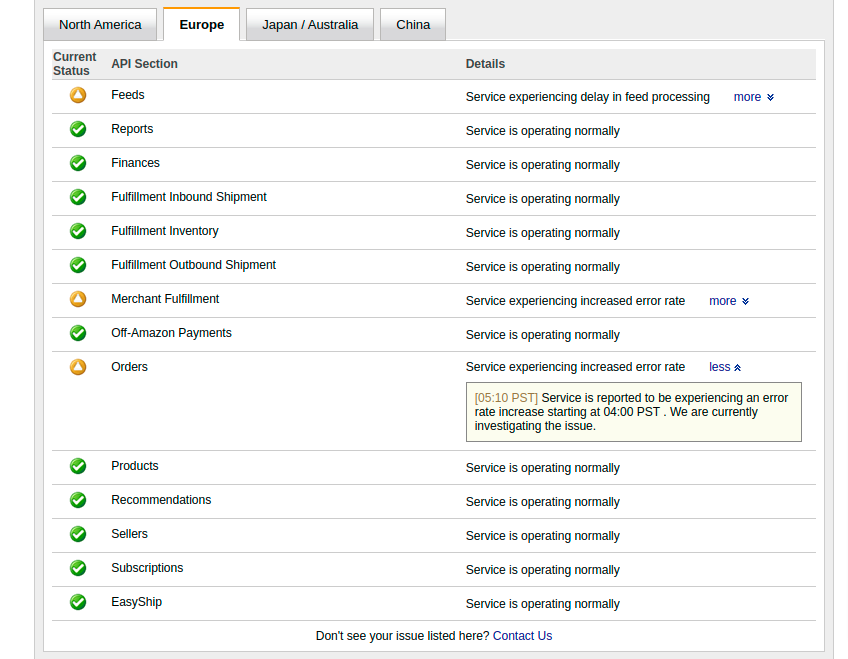Click the Merchant Fulfillment warning icon
848x659 pixels.
[78, 299]
